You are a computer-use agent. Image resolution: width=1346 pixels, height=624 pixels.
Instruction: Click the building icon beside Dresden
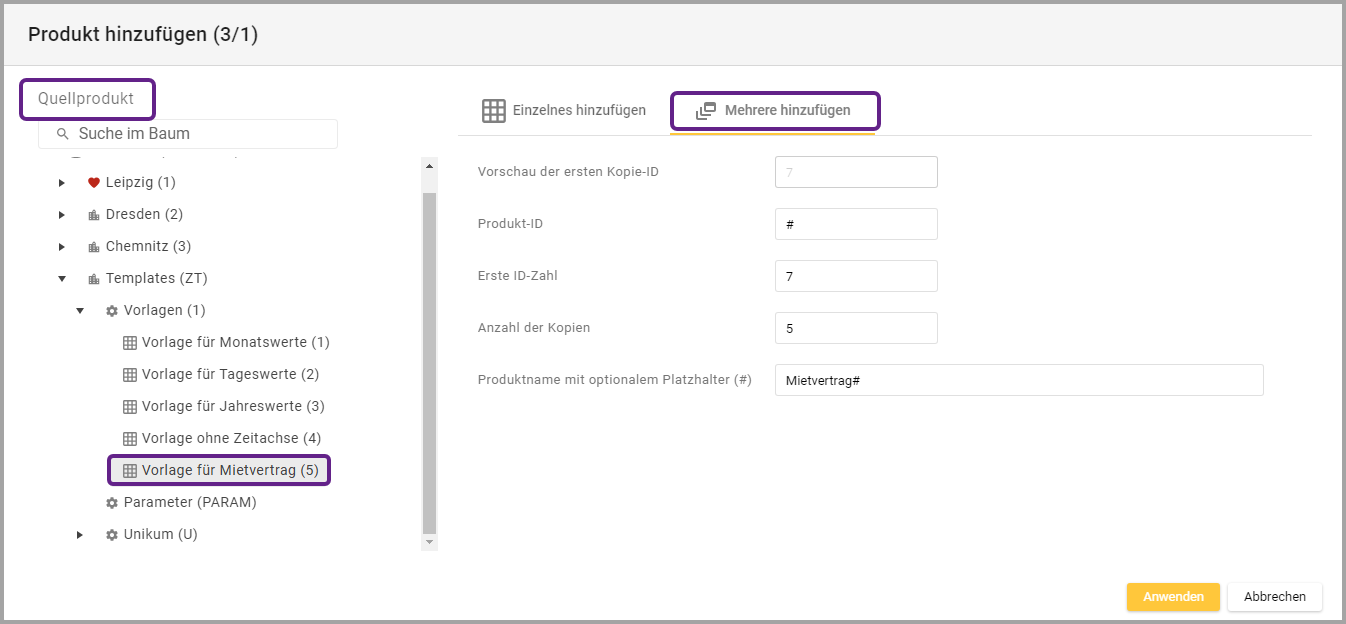tap(94, 215)
